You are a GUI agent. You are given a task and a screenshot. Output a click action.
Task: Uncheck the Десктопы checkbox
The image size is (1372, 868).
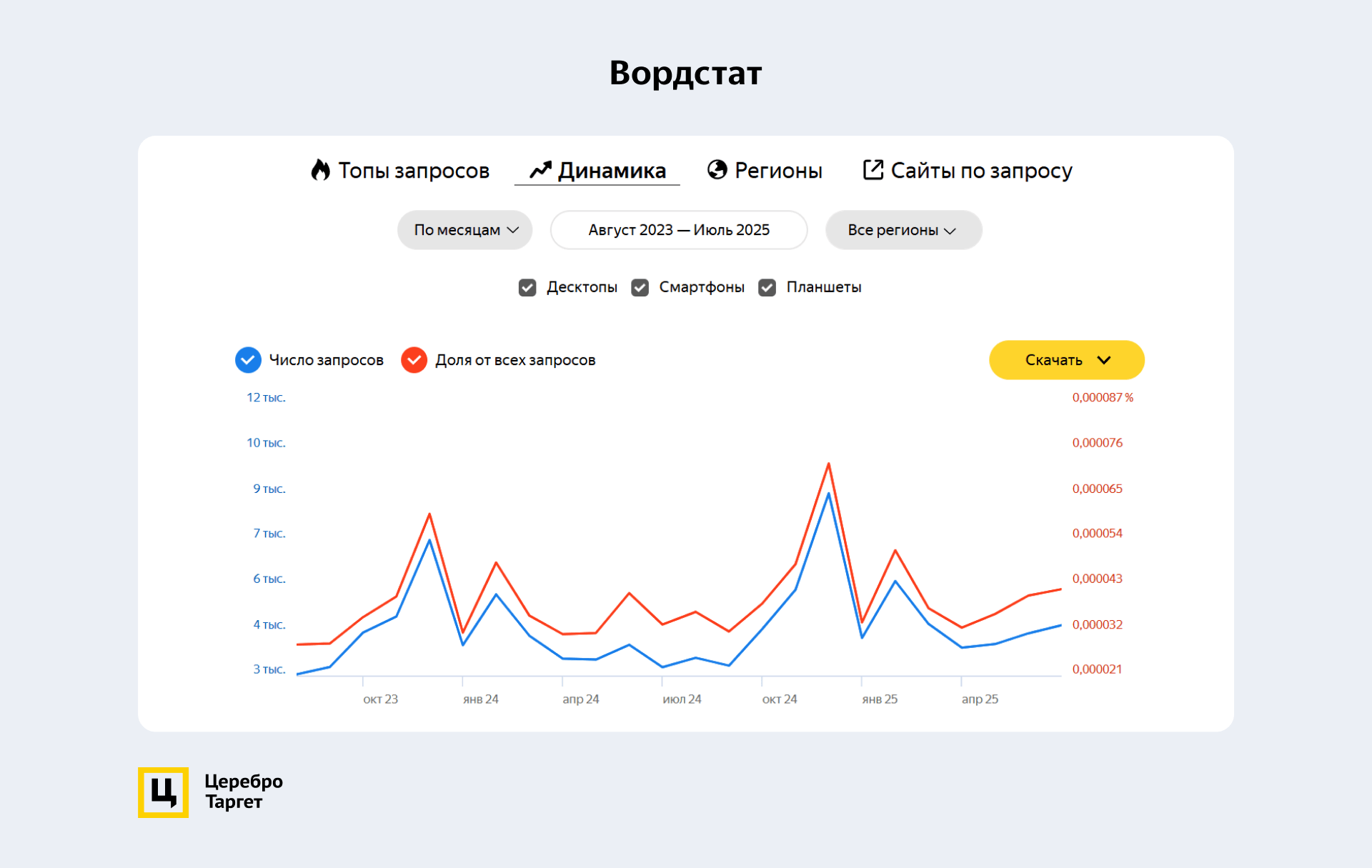tap(527, 287)
